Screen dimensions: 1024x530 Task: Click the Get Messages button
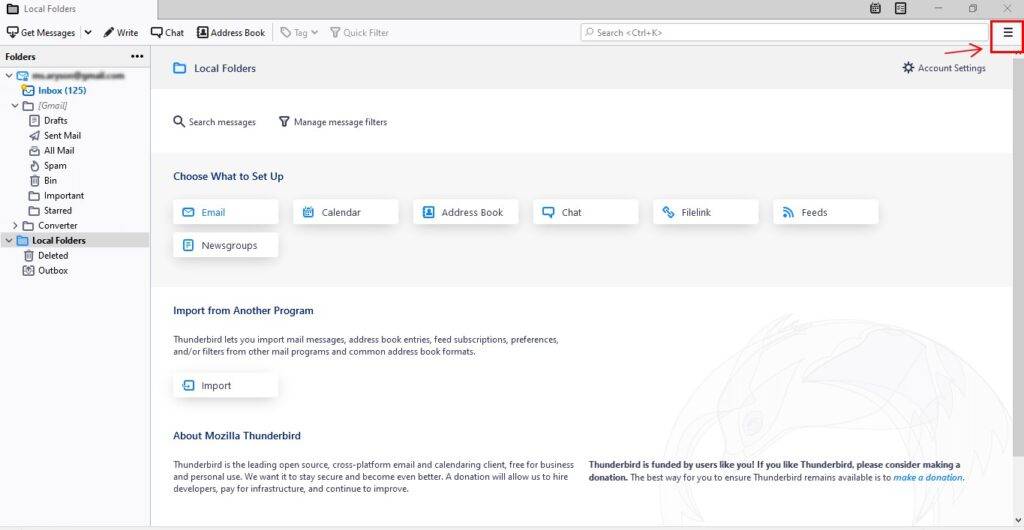coord(40,33)
